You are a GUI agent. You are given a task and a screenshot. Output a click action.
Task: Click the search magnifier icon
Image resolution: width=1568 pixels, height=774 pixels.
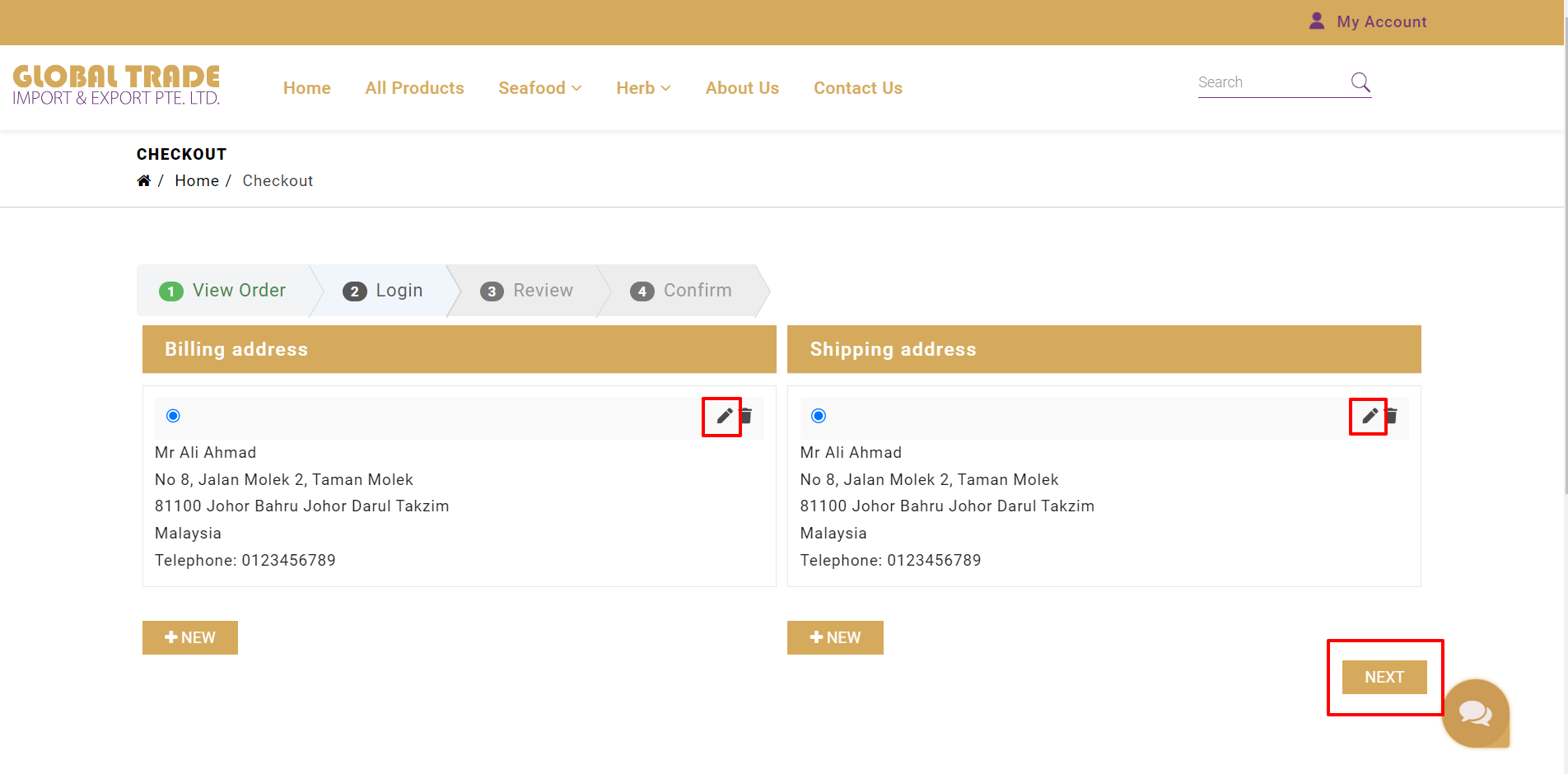point(1360,82)
